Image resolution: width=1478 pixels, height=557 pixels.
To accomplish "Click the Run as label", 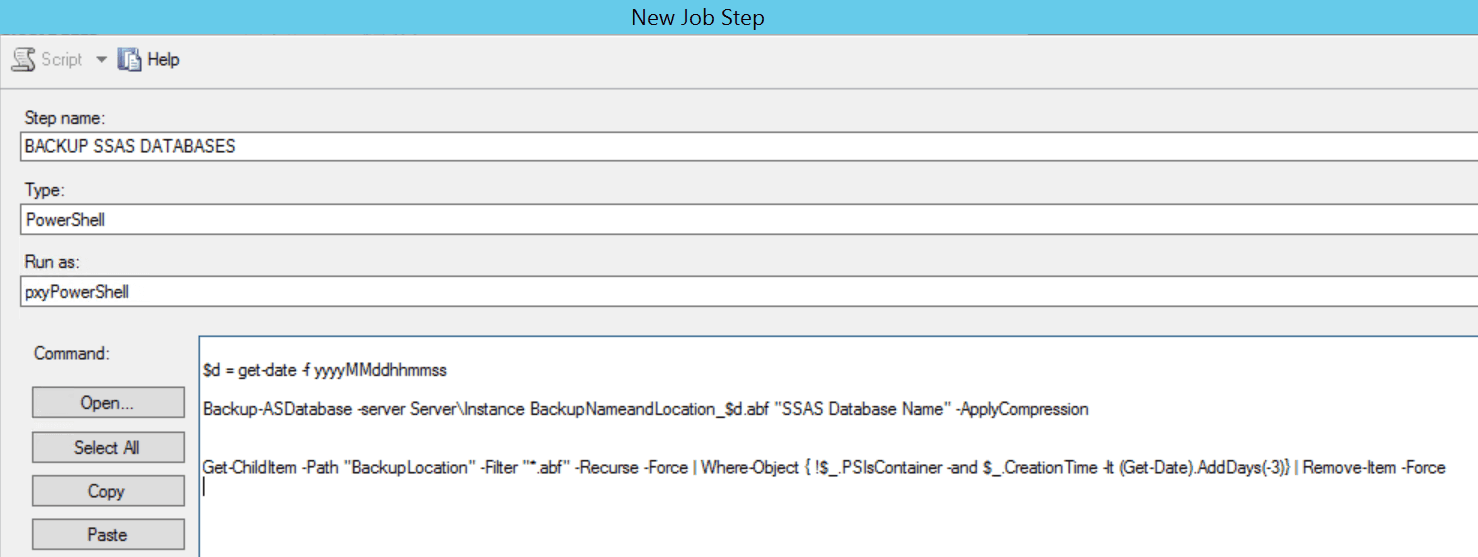I will tap(52, 262).
